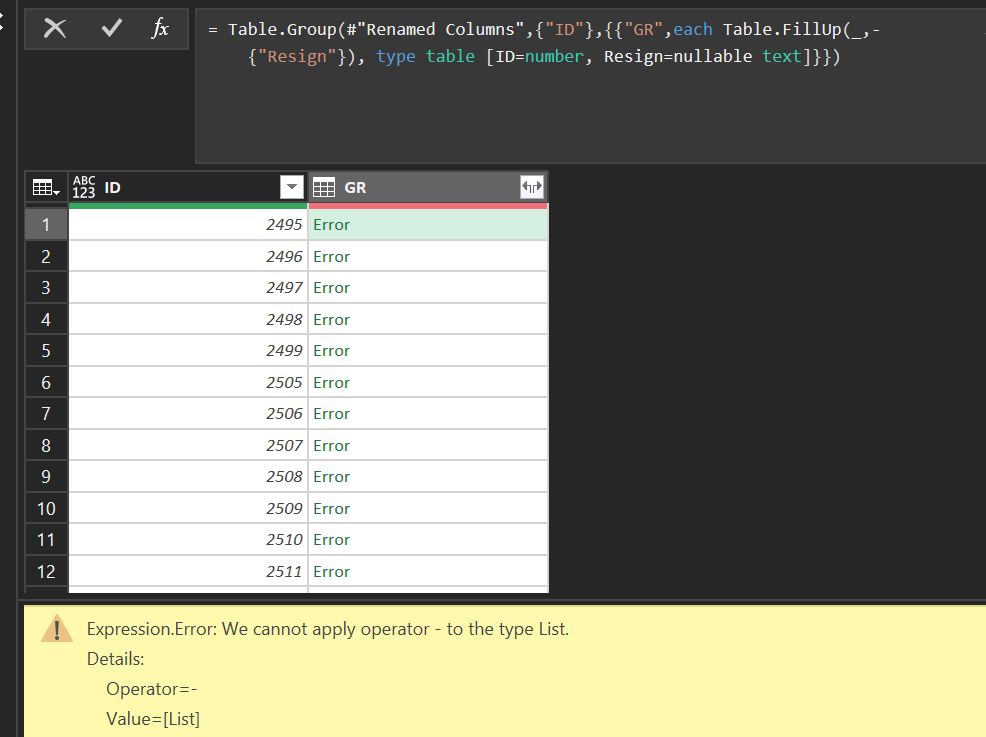The height and width of the screenshot is (737, 986).
Task: Click the ID cell 2511
Action: click(188, 571)
